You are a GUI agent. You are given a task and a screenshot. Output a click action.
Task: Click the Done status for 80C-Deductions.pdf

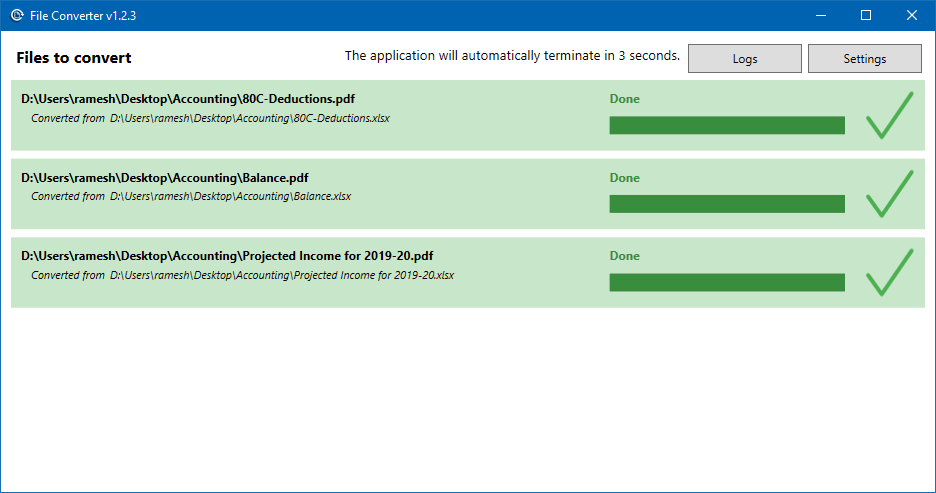coord(624,99)
